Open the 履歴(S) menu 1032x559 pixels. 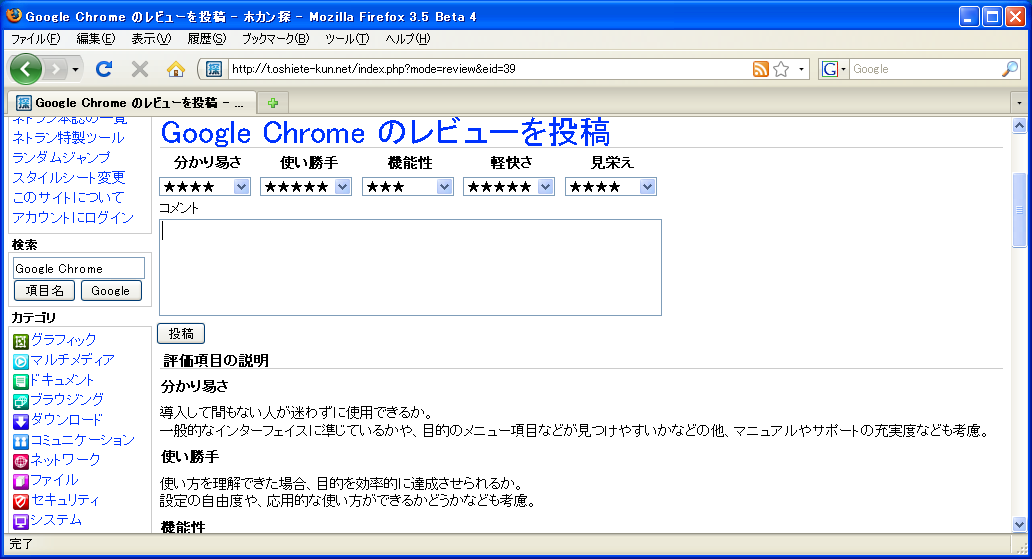pos(206,39)
